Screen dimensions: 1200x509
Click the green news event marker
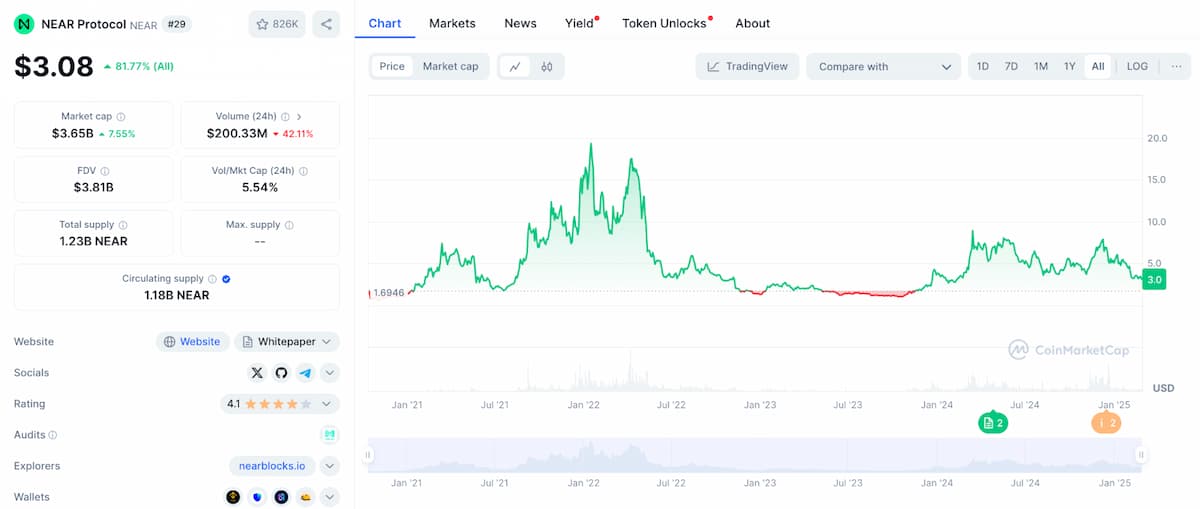pos(993,423)
